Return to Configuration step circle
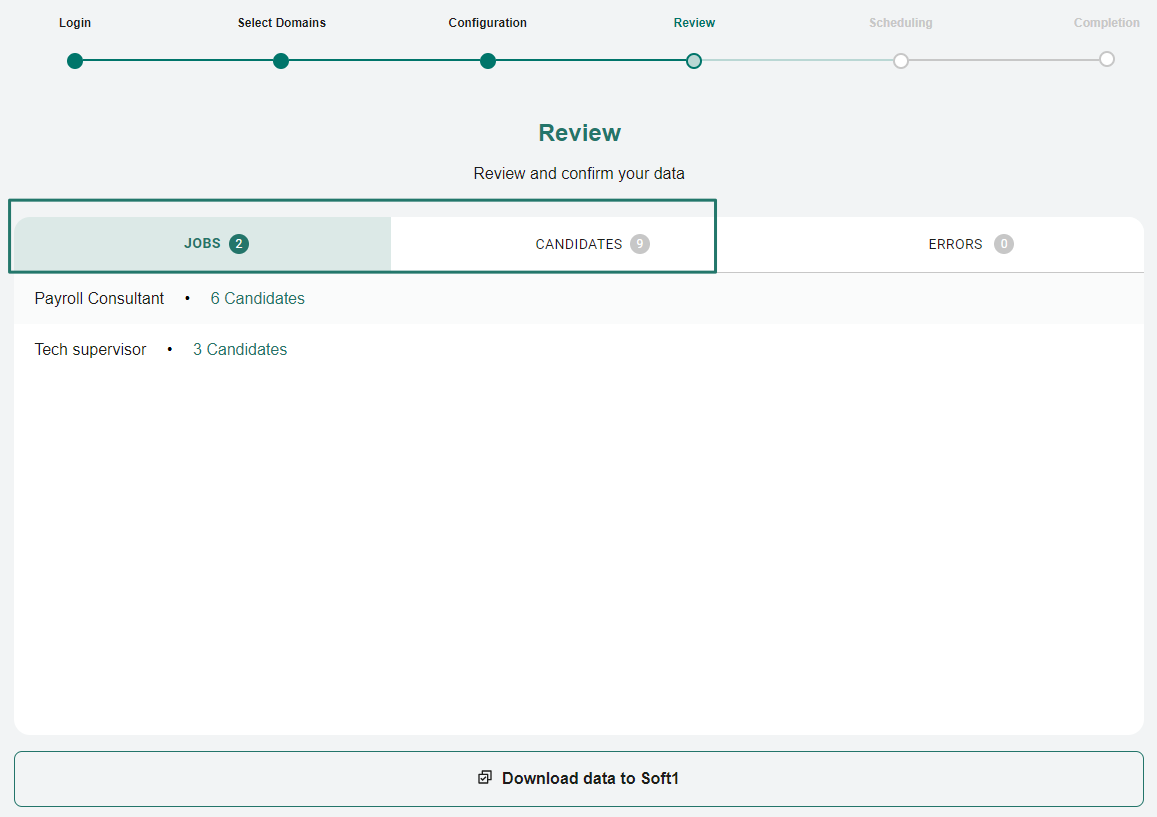 point(488,61)
